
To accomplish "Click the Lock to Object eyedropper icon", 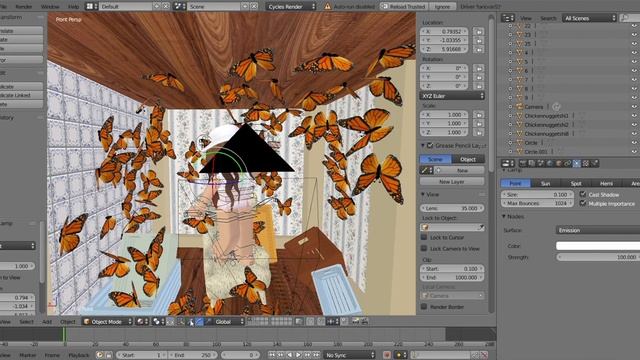I will [x=481, y=227].
